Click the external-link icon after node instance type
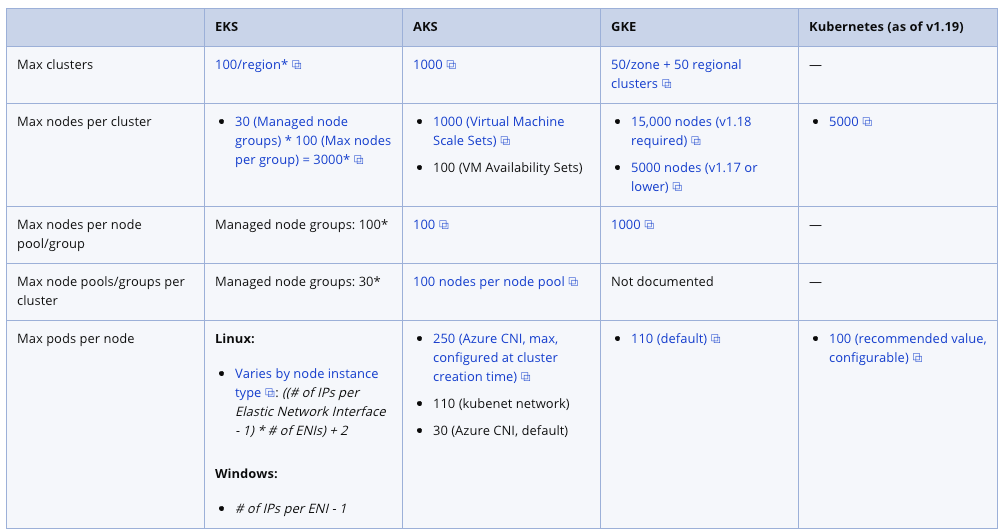1004x532 pixels. [x=270, y=393]
